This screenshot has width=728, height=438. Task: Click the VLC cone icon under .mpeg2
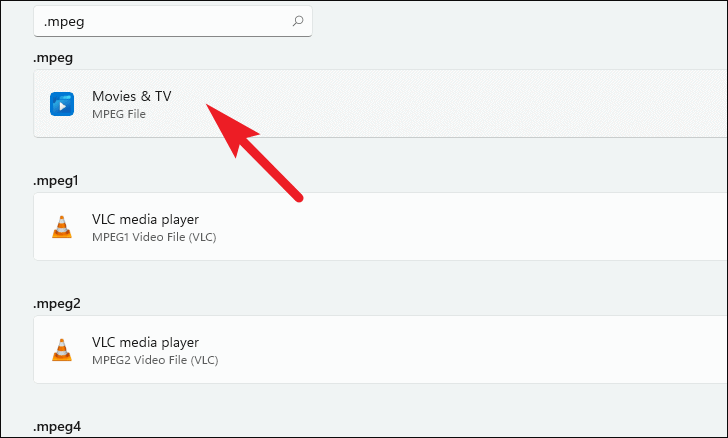tap(62, 350)
